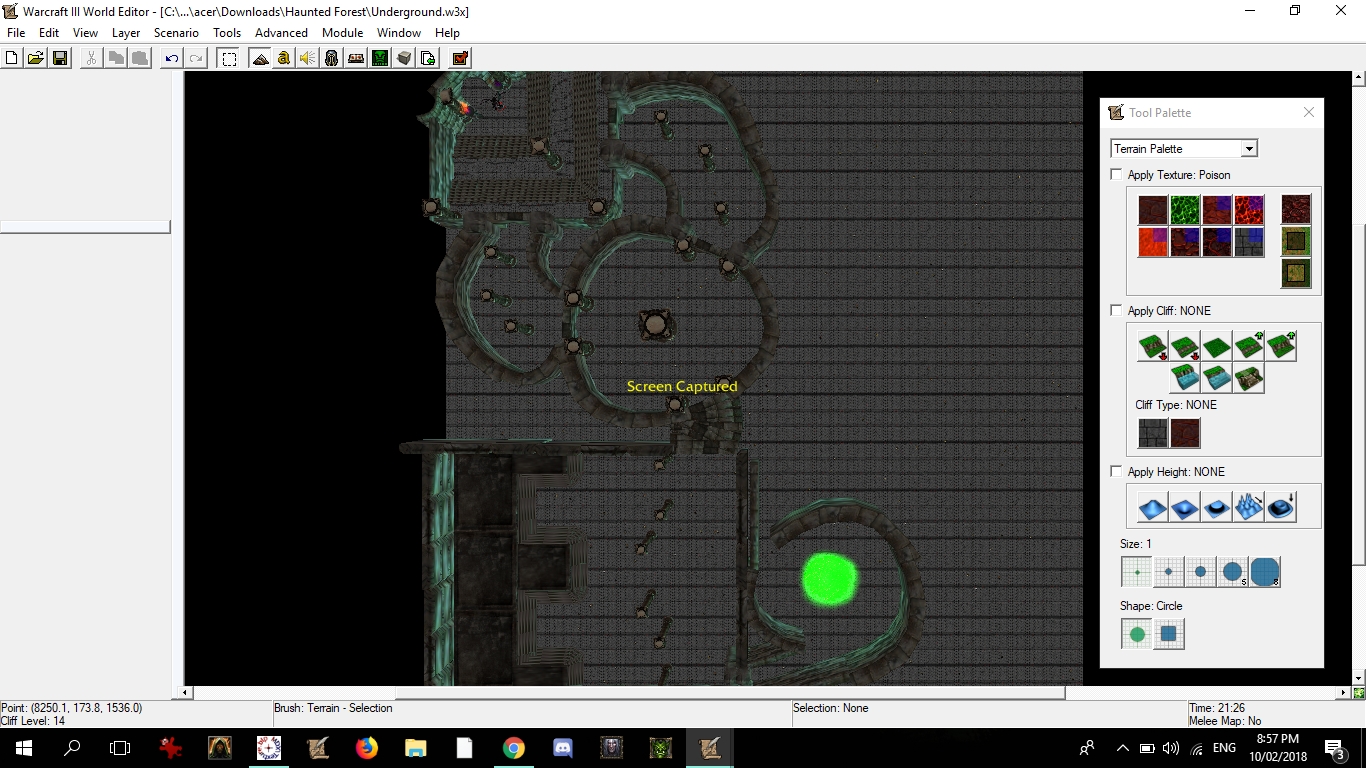This screenshot has height=768, width=1366.
Task: Set brush shape to circle
Action: 1137,634
